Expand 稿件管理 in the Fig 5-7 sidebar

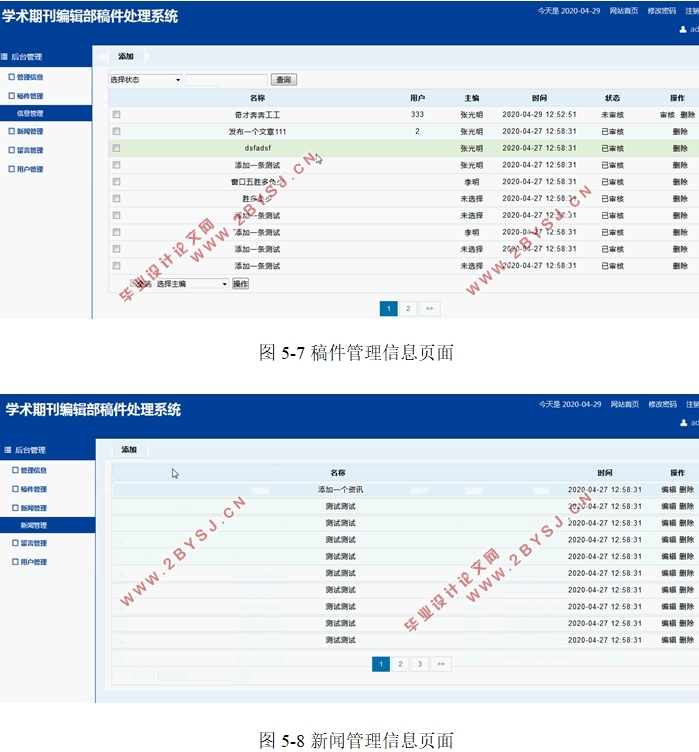[x=30, y=96]
